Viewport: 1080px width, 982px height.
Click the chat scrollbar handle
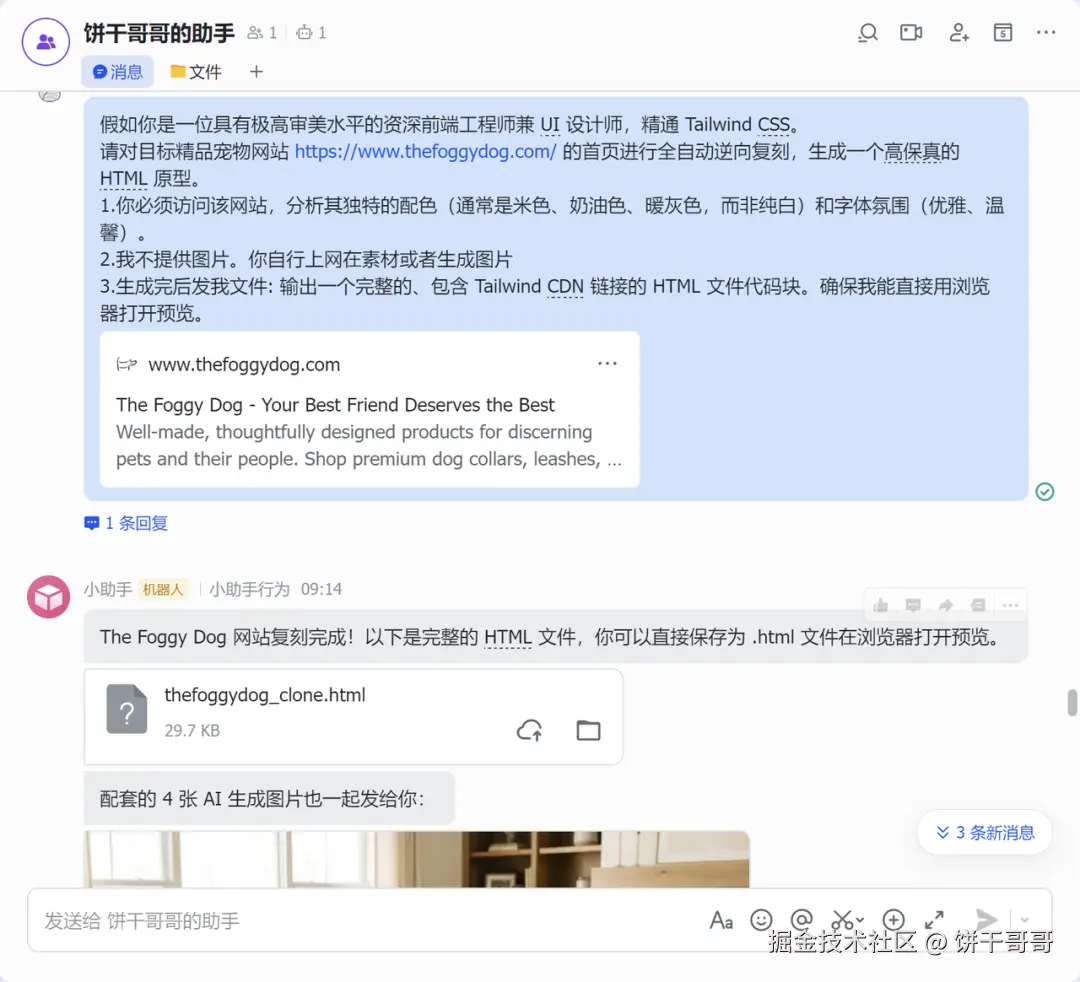click(x=1072, y=703)
